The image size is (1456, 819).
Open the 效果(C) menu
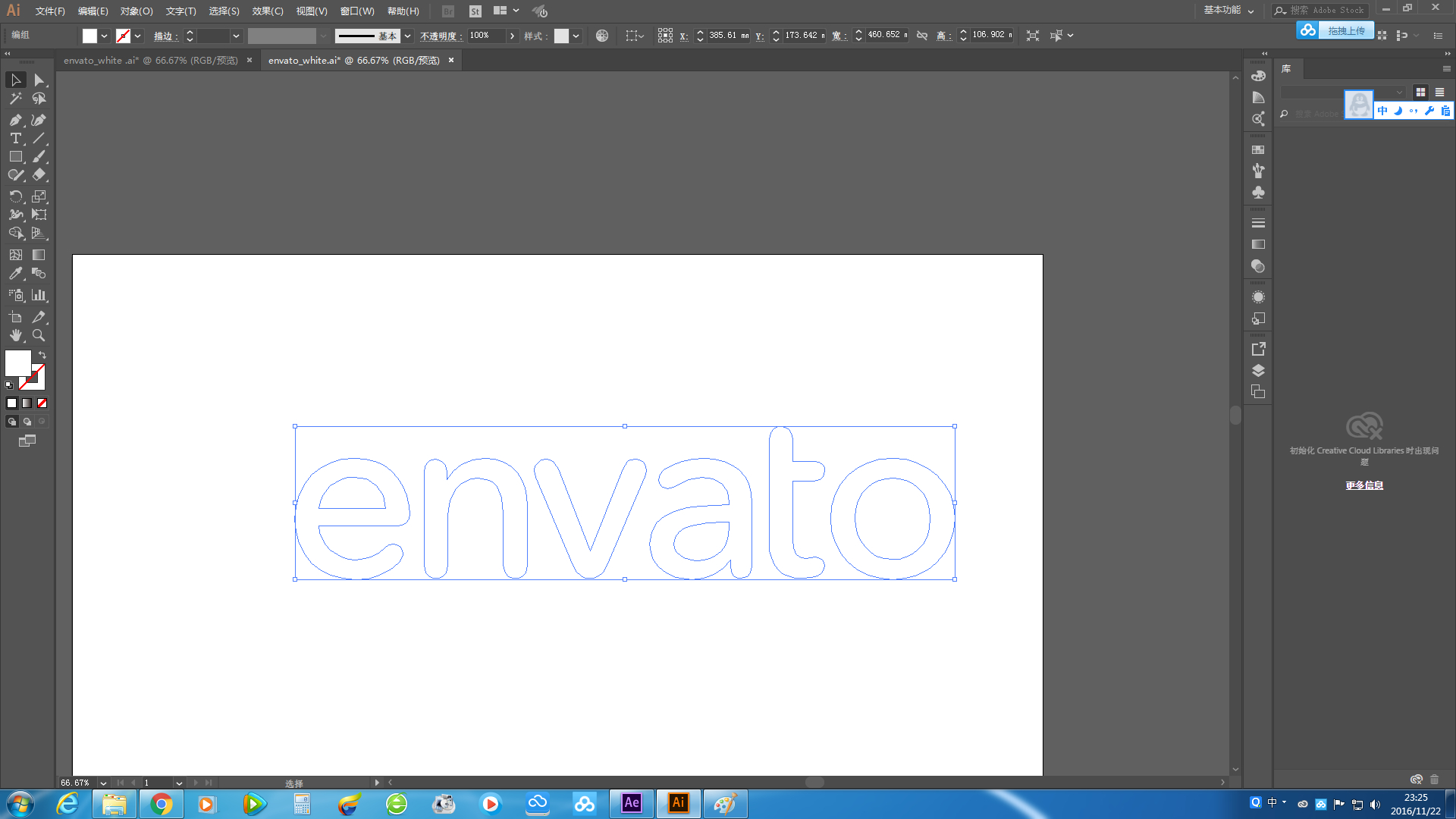(x=268, y=11)
